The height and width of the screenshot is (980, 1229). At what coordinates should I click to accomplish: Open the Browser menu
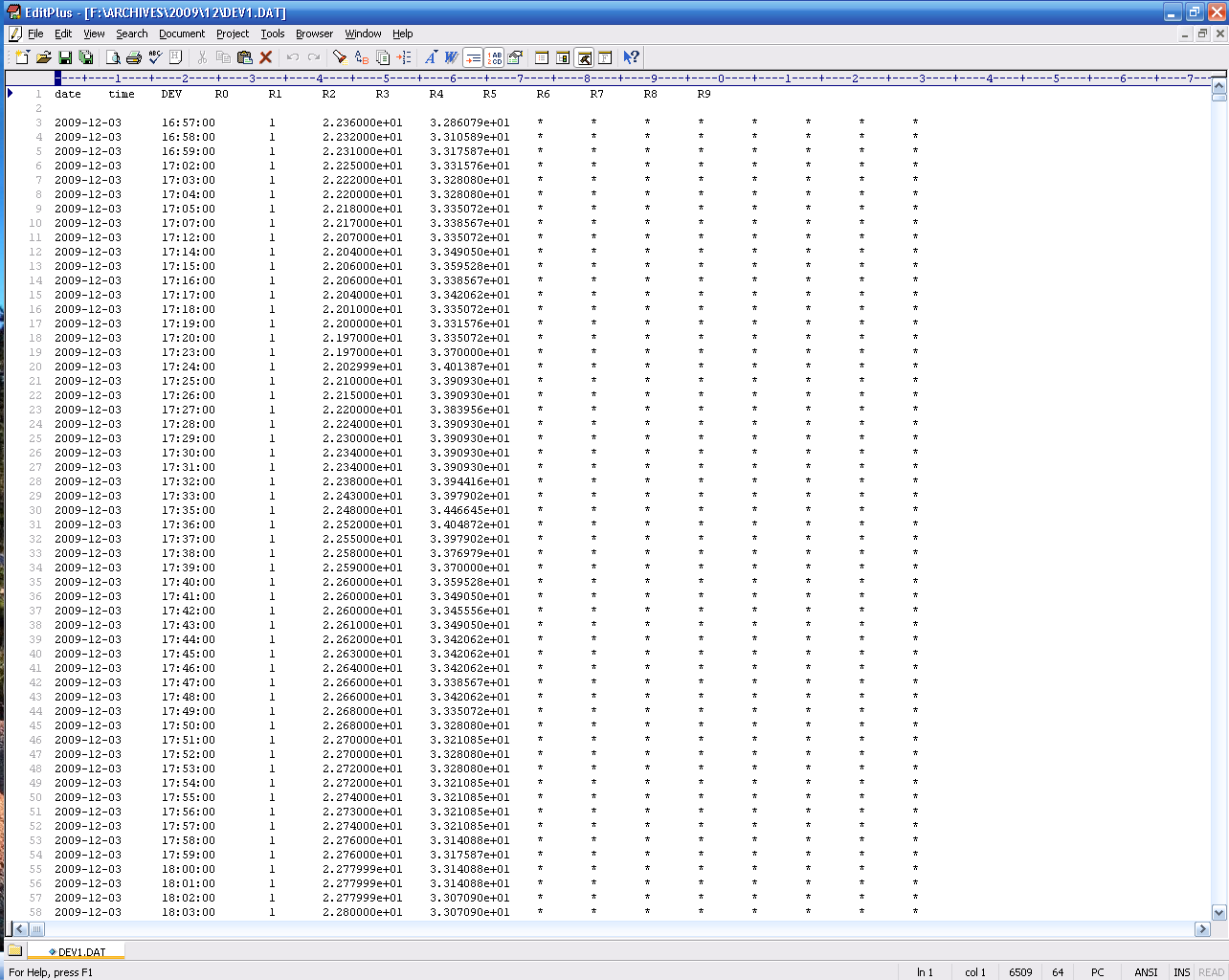[x=314, y=33]
